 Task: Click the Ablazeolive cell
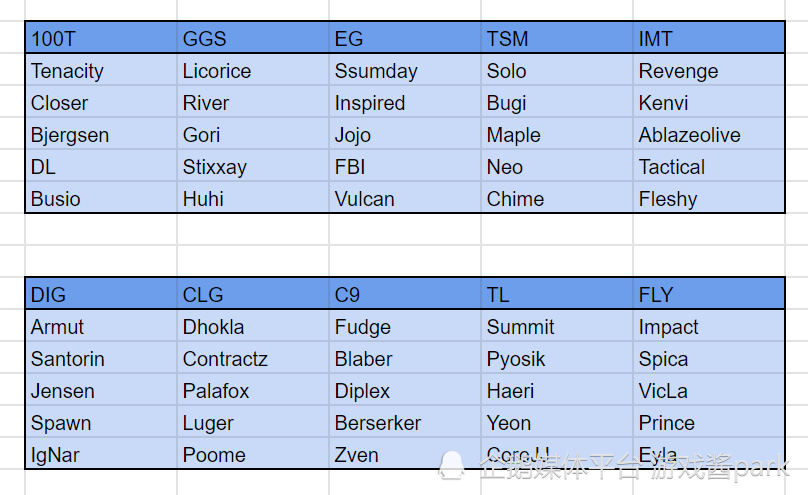coord(708,135)
